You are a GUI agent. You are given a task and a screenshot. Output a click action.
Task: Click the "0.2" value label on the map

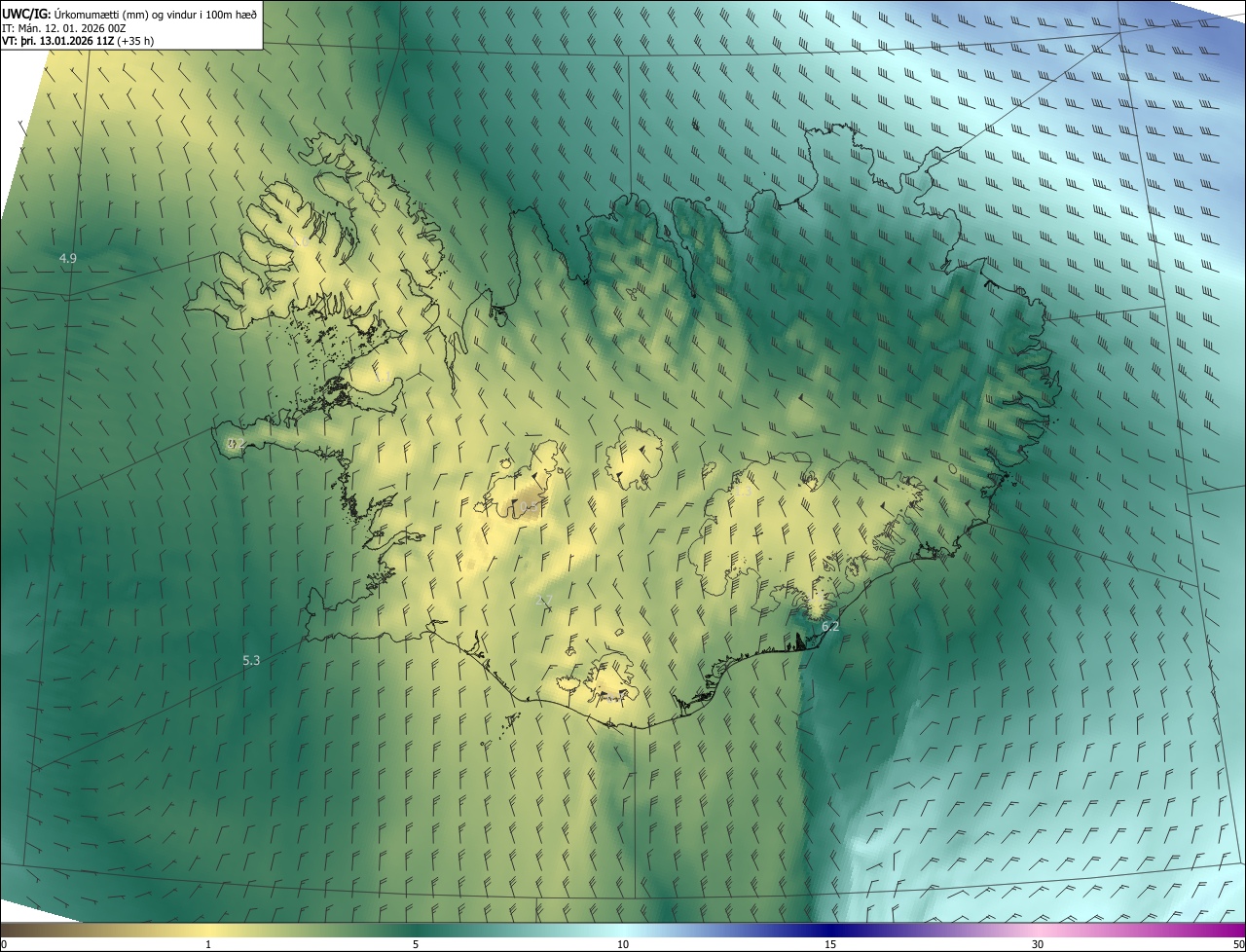pos(236,444)
